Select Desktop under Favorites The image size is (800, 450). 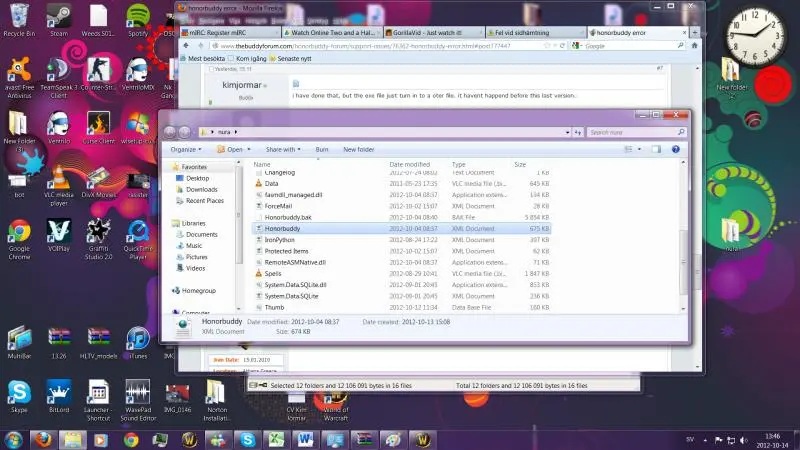(197, 178)
